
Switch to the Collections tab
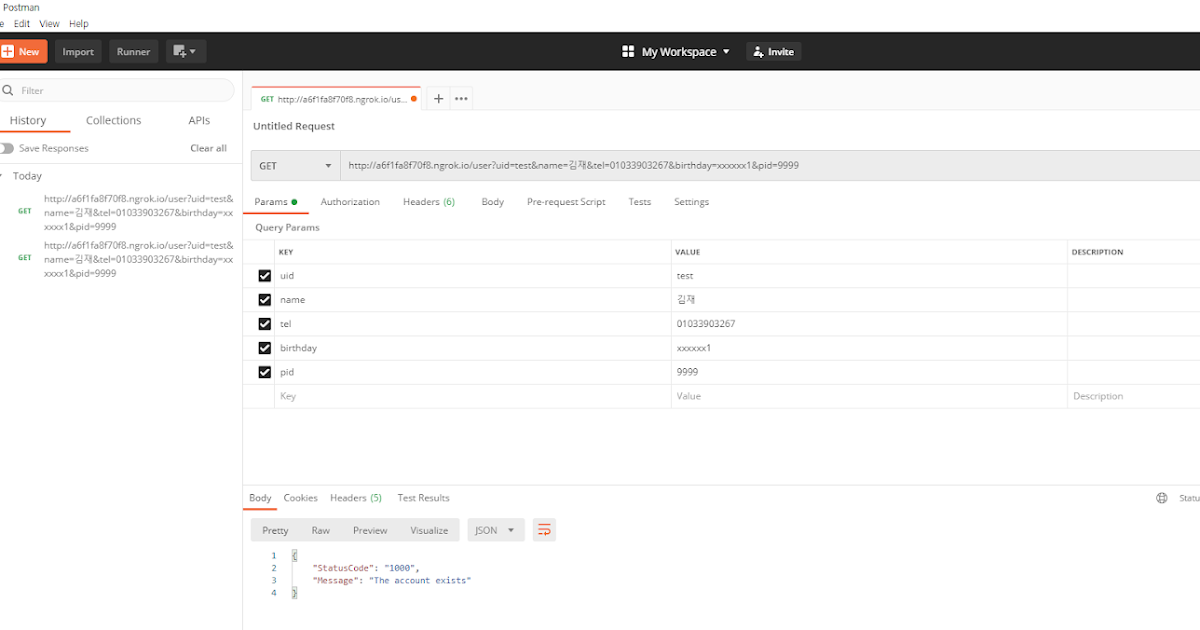pos(113,120)
